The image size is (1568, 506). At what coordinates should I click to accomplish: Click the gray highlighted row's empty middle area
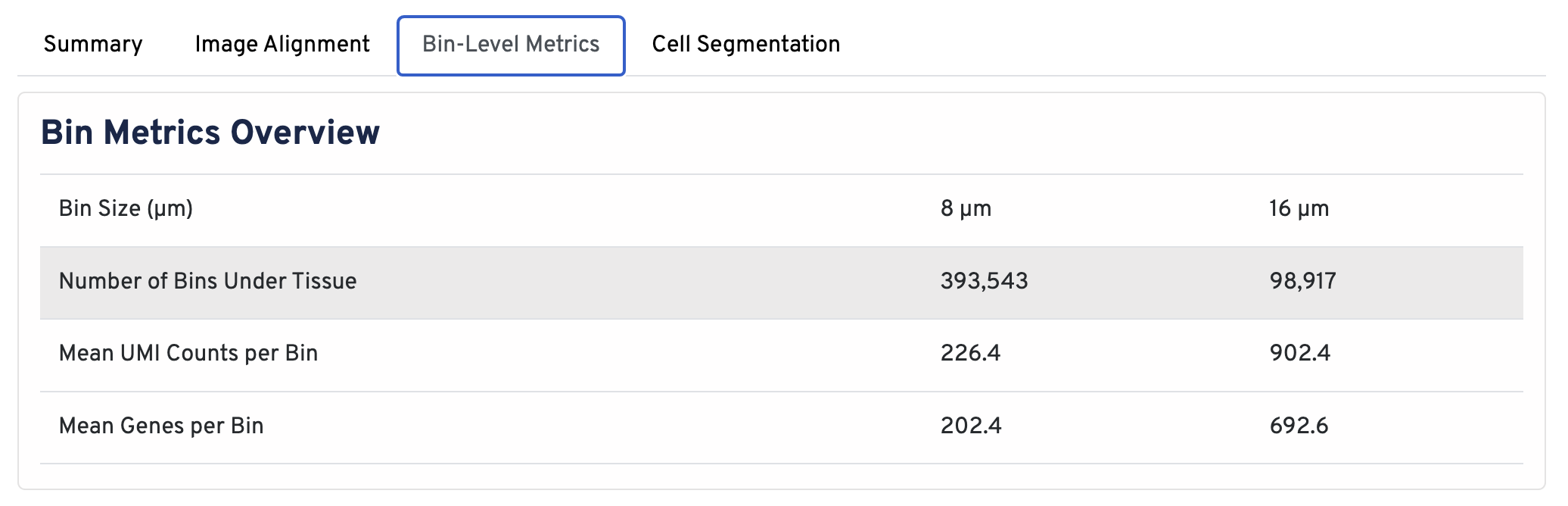pyautogui.click(x=643, y=281)
